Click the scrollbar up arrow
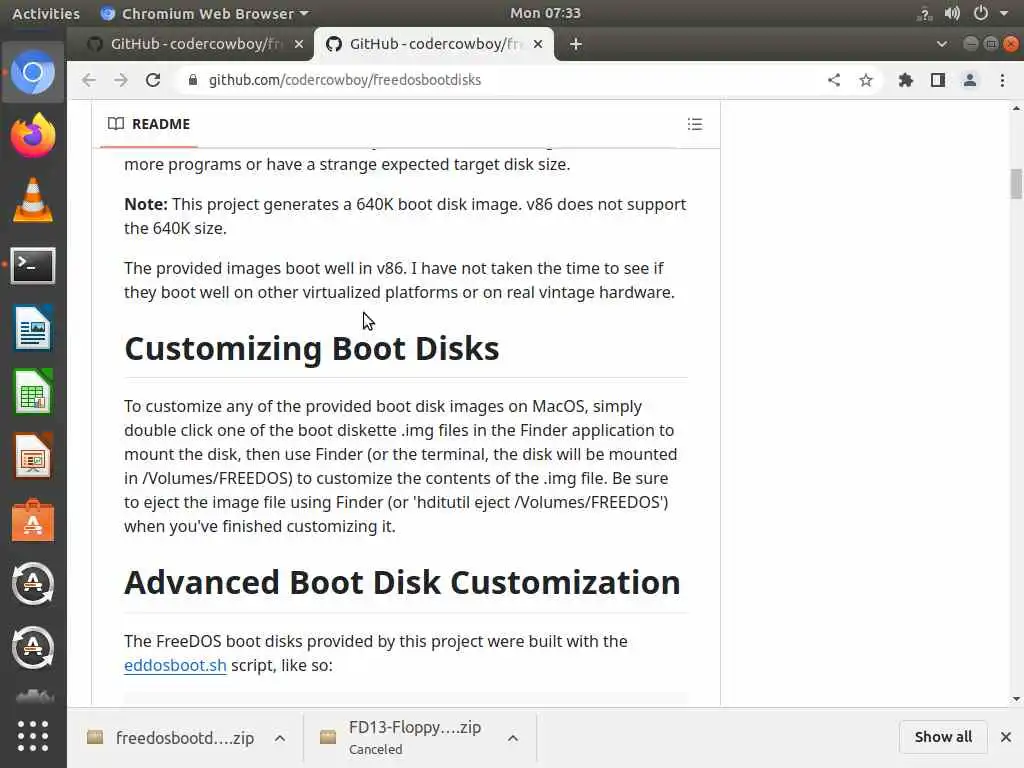The image size is (1024, 768). click(x=1016, y=108)
